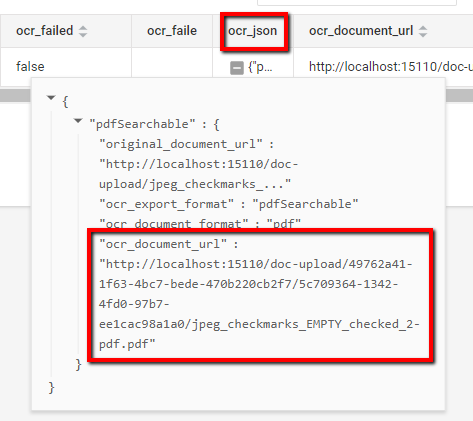Screen dimensions: 473x421
Task: Click the {"p... cell preview text
Action: 260,67
